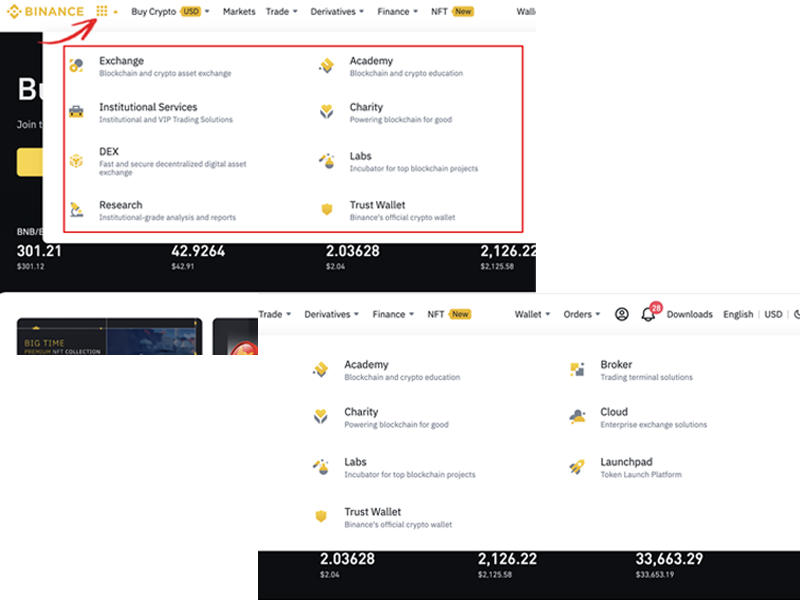Expand Trade dropdown next to Markets
This screenshot has height=600, width=800.
pyautogui.click(x=282, y=11)
